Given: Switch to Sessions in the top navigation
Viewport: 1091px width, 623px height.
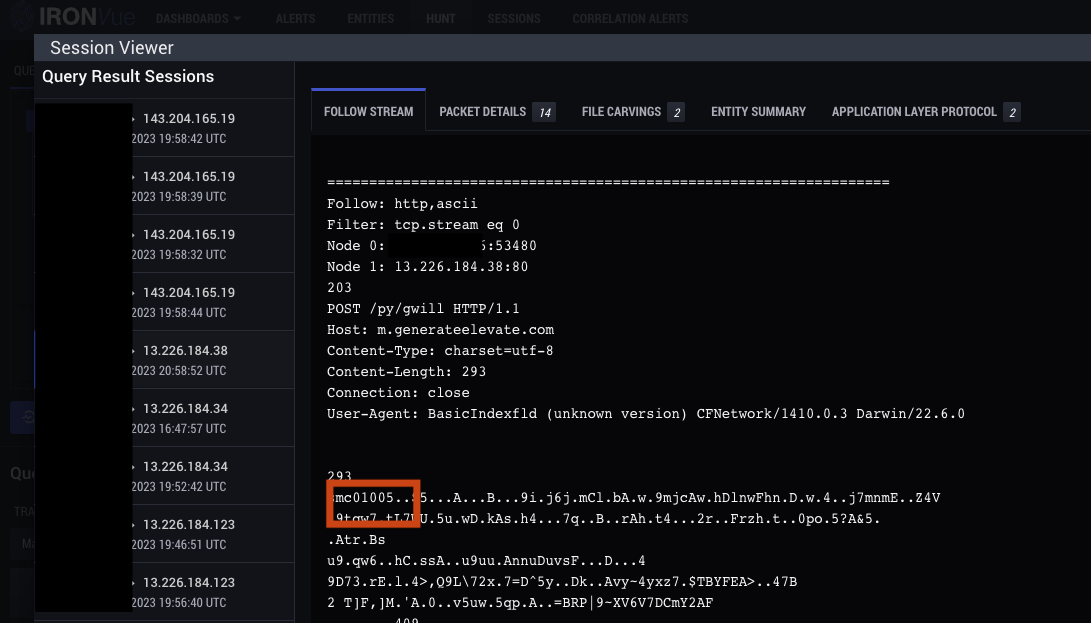Looking at the screenshot, I should pos(513,19).
